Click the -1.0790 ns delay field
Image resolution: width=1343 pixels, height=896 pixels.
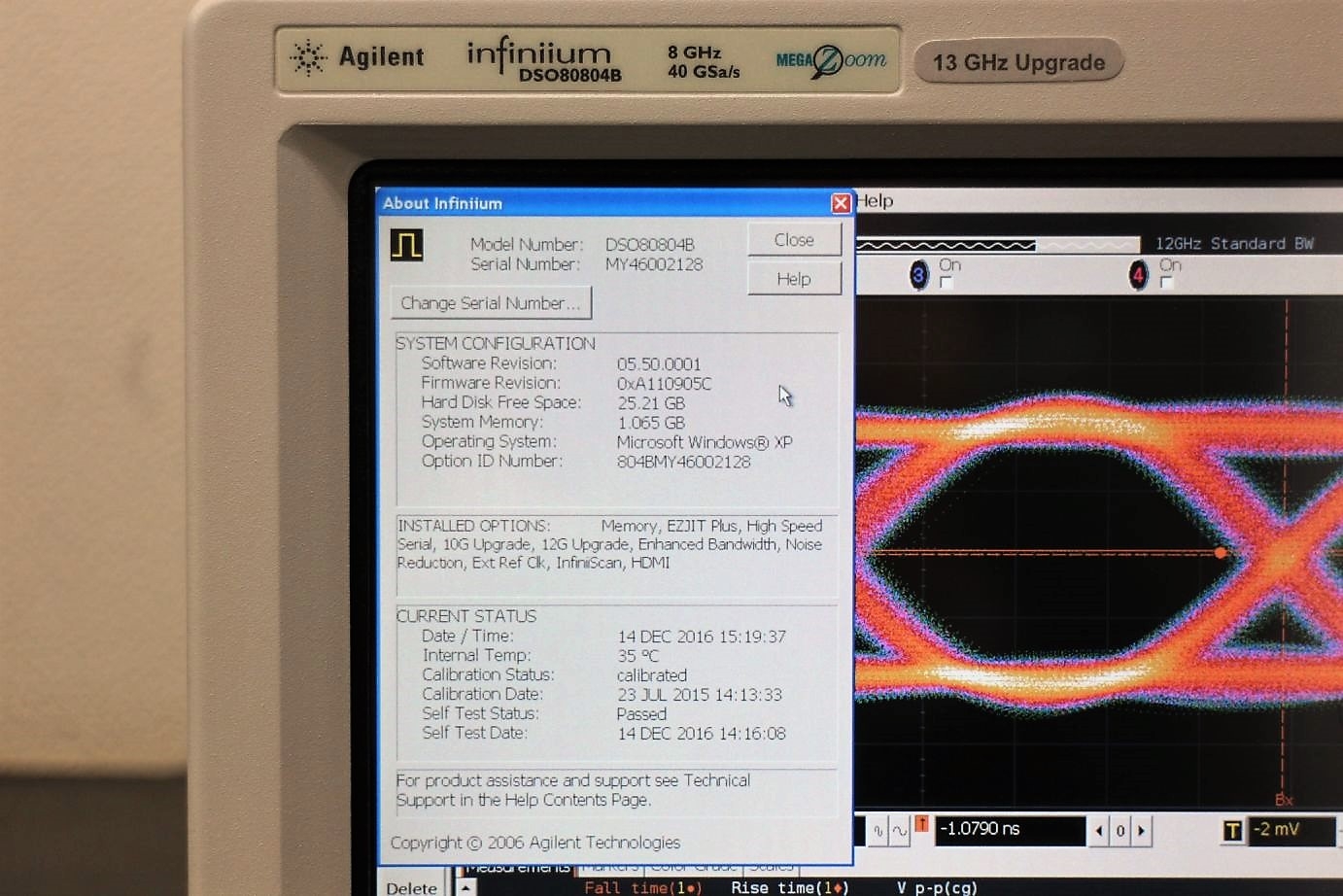[1010, 830]
